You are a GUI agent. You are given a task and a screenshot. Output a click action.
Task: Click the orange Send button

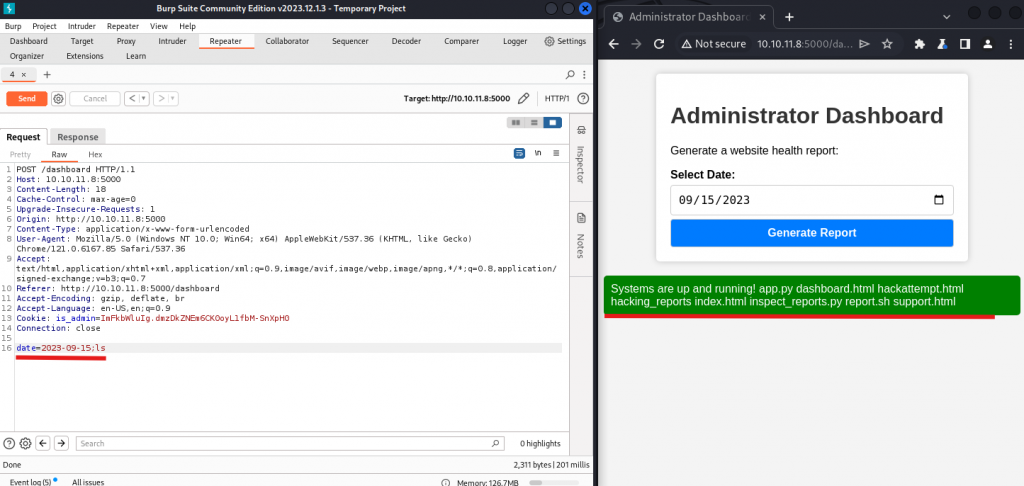pyautogui.click(x=27, y=99)
